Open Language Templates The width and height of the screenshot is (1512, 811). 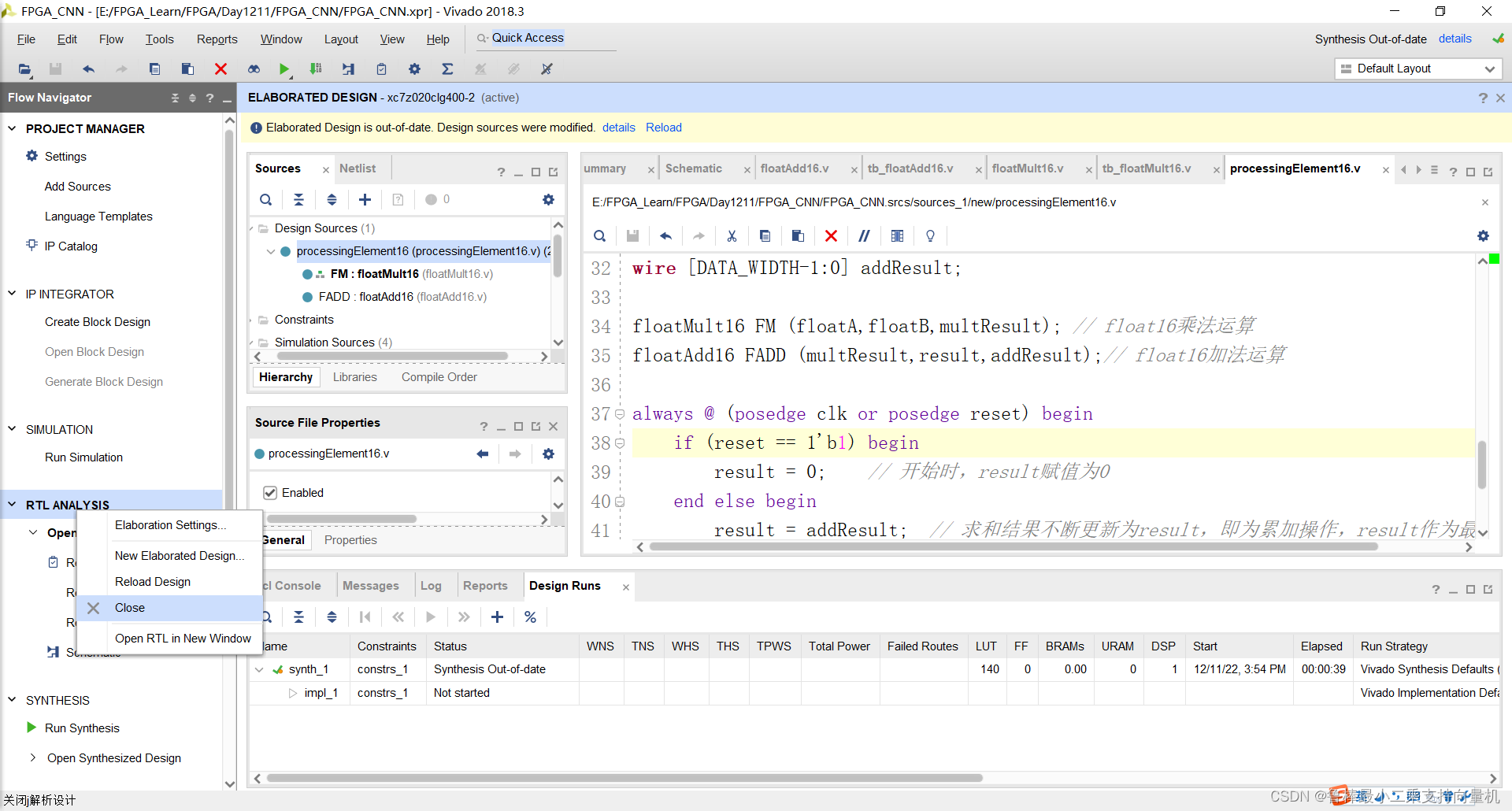tap(98, 217)
